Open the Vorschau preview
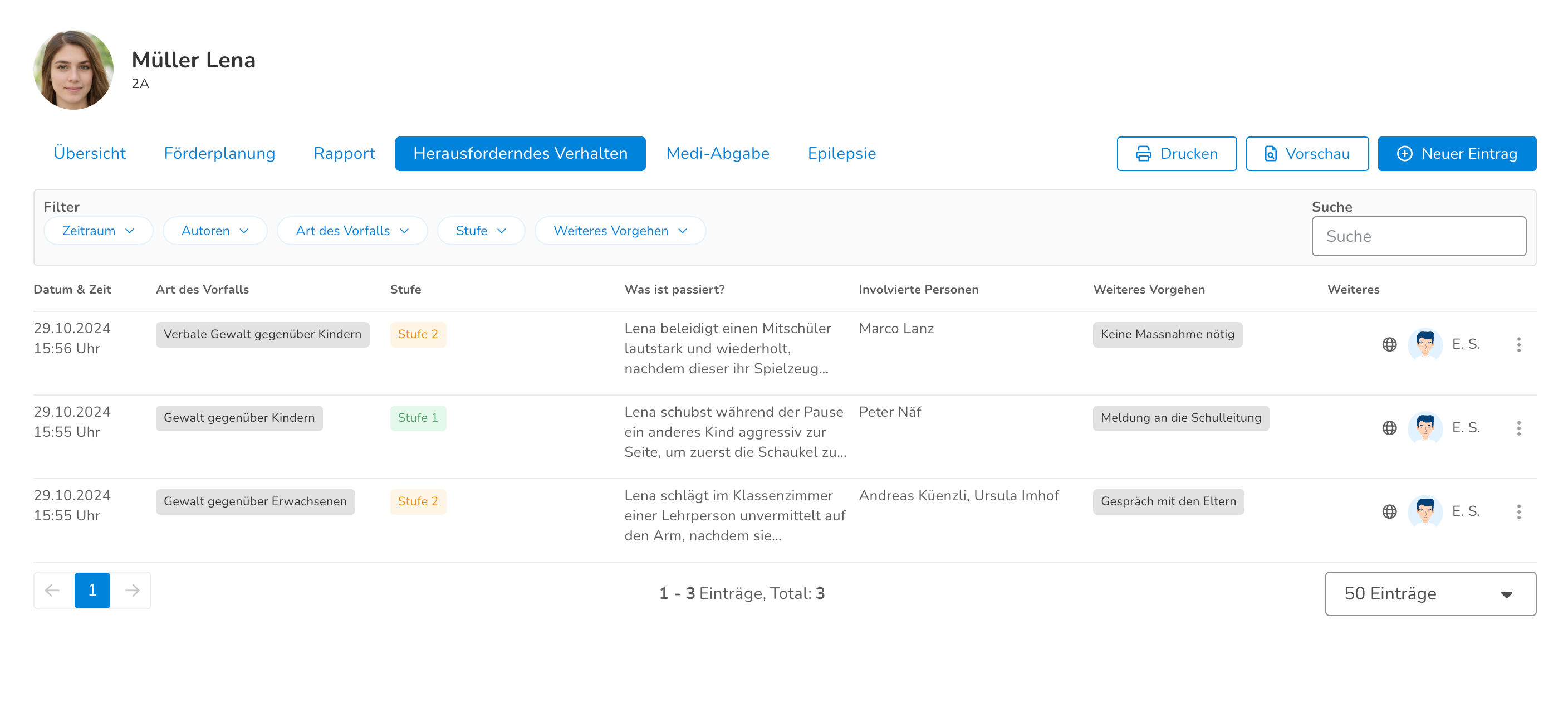The image size is (1568, 722). click(1306, 153)
